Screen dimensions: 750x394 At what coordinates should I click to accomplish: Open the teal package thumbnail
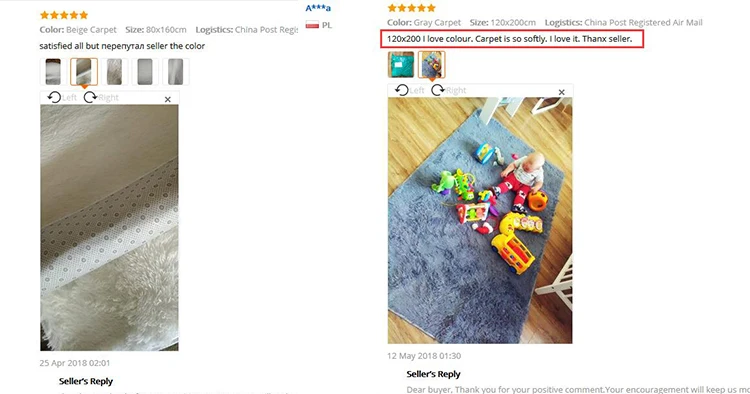tap(401, 65)
